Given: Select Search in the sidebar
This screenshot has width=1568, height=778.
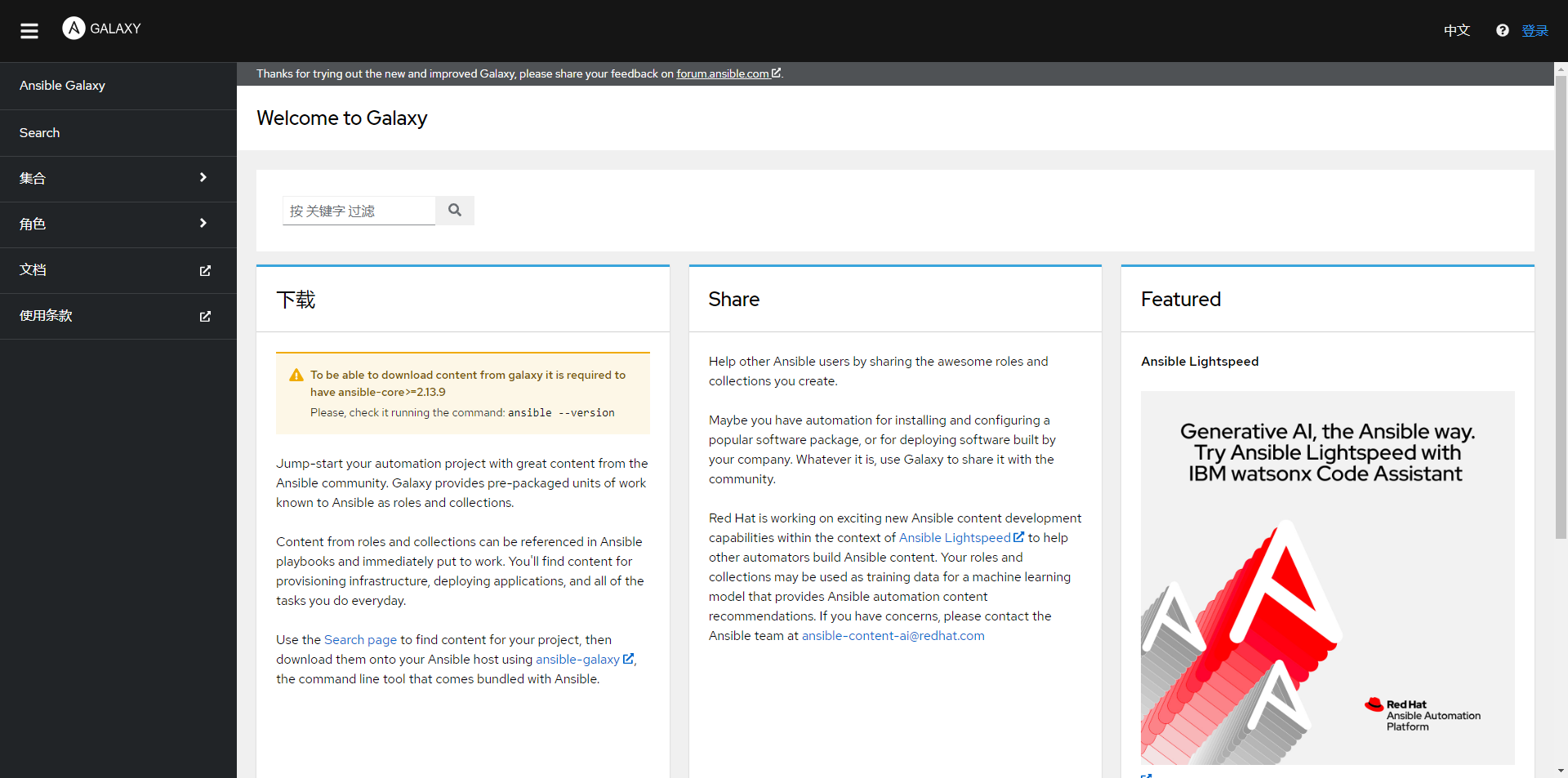Looking at the screenshot, I should 118,133.
